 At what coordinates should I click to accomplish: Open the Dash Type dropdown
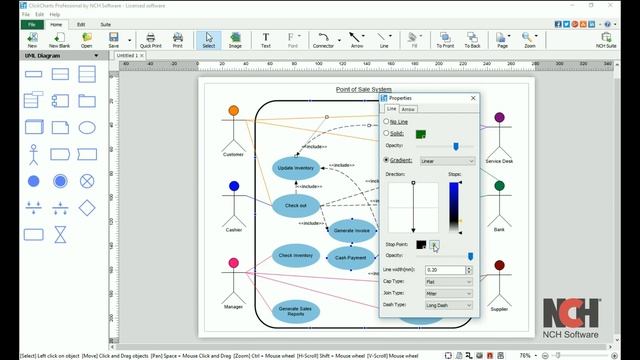click(449, 305)
